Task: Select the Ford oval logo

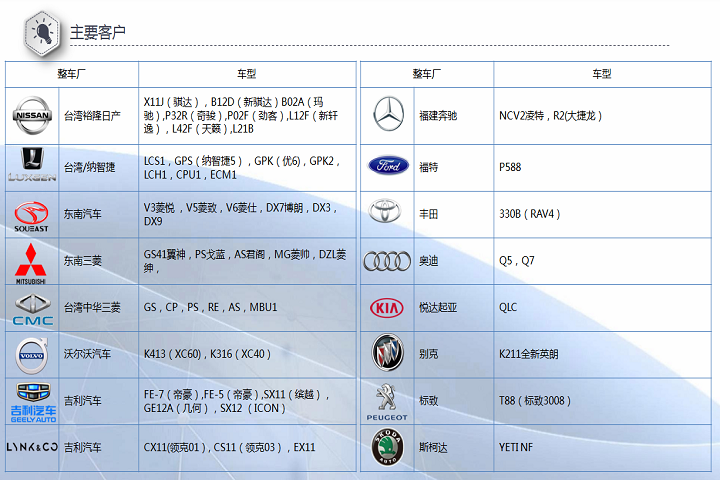Action: coord(388,166)
